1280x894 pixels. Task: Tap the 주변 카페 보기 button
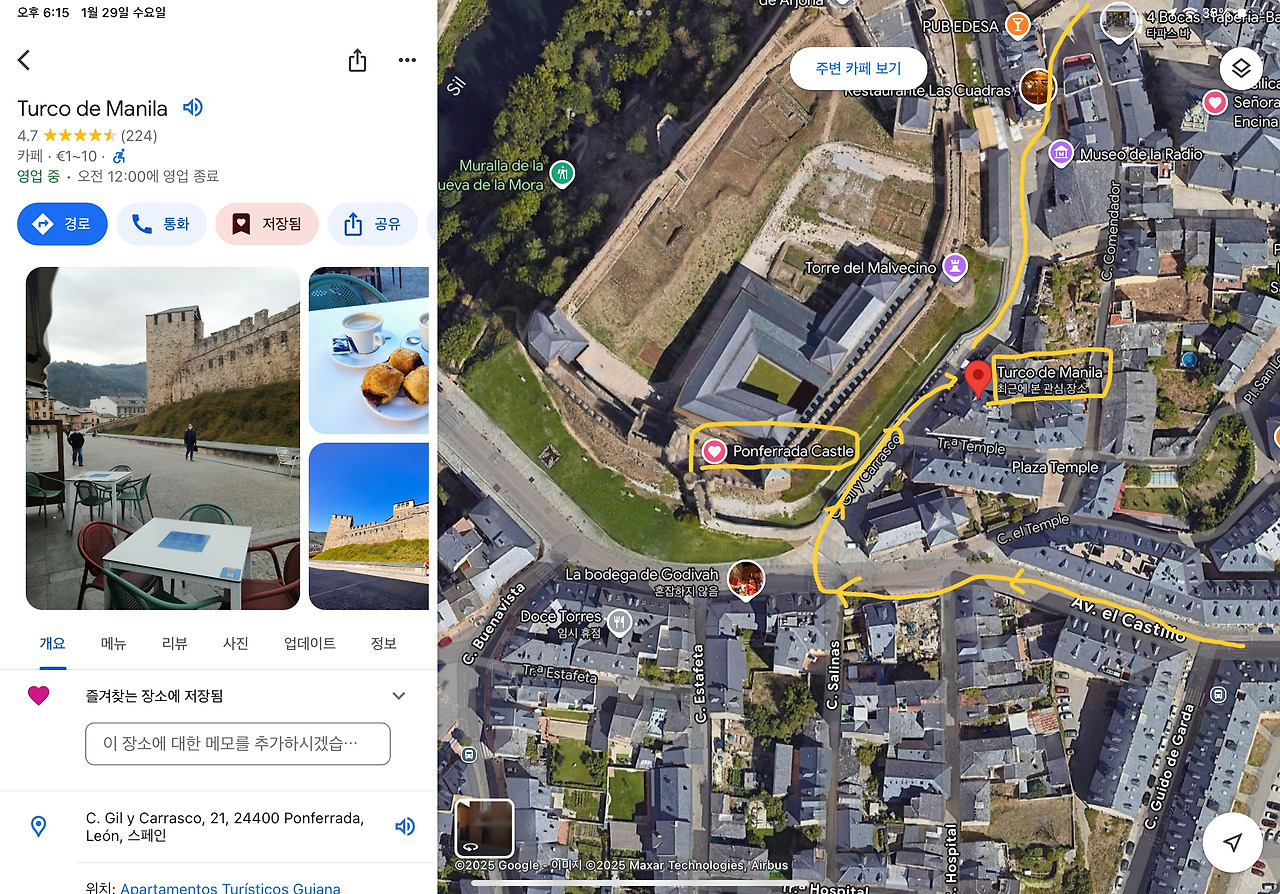[858, 68]
